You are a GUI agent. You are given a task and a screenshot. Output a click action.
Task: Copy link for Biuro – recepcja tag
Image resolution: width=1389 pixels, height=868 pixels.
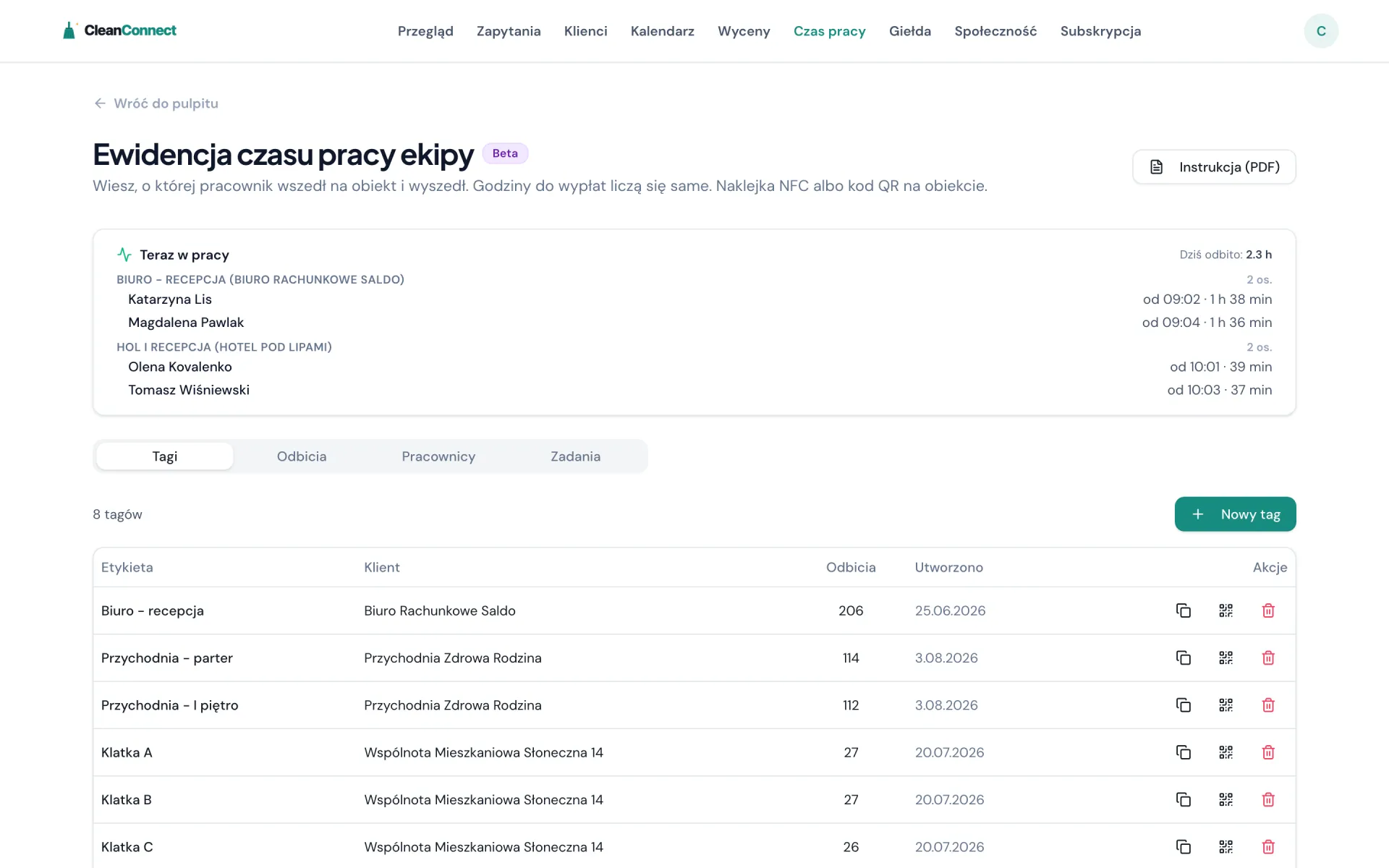[x=1184, y=610]
